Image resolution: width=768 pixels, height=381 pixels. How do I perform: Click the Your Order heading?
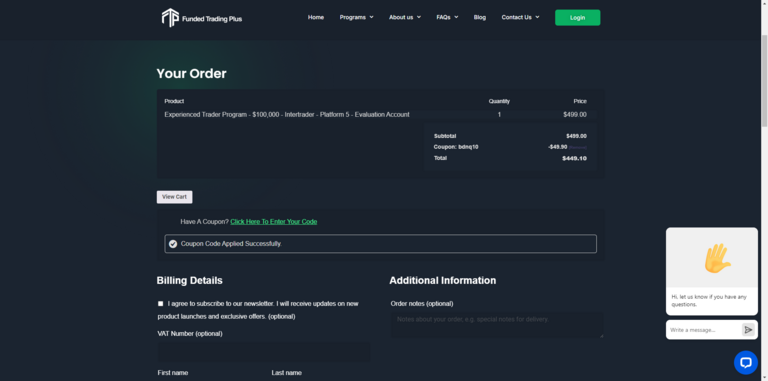(192, 73)
